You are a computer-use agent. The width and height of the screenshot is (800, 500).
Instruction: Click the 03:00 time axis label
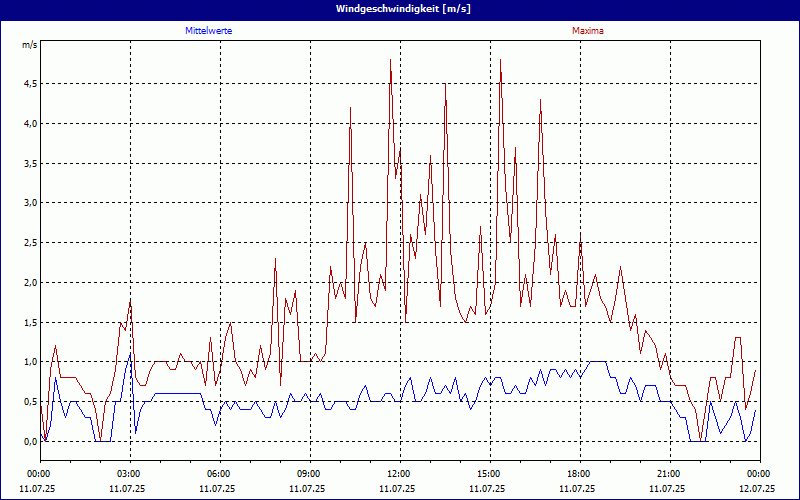[129, 474]
